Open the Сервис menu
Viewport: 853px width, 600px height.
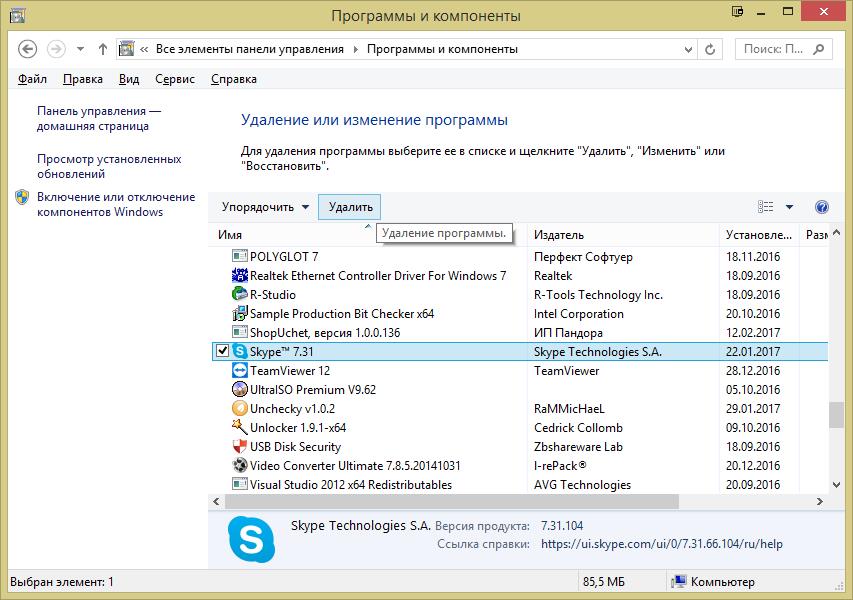point(175,79)
